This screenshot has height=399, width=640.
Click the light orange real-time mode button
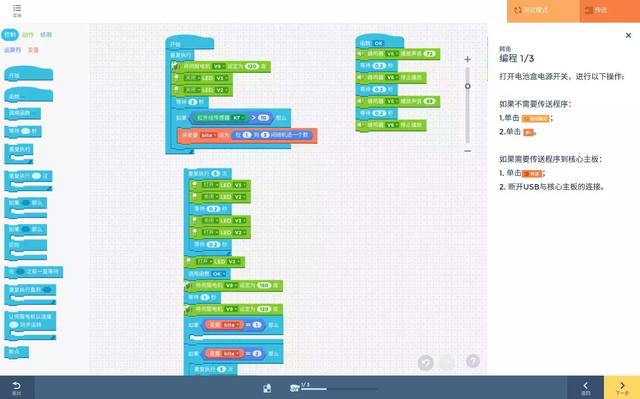[x=543, y=11]
